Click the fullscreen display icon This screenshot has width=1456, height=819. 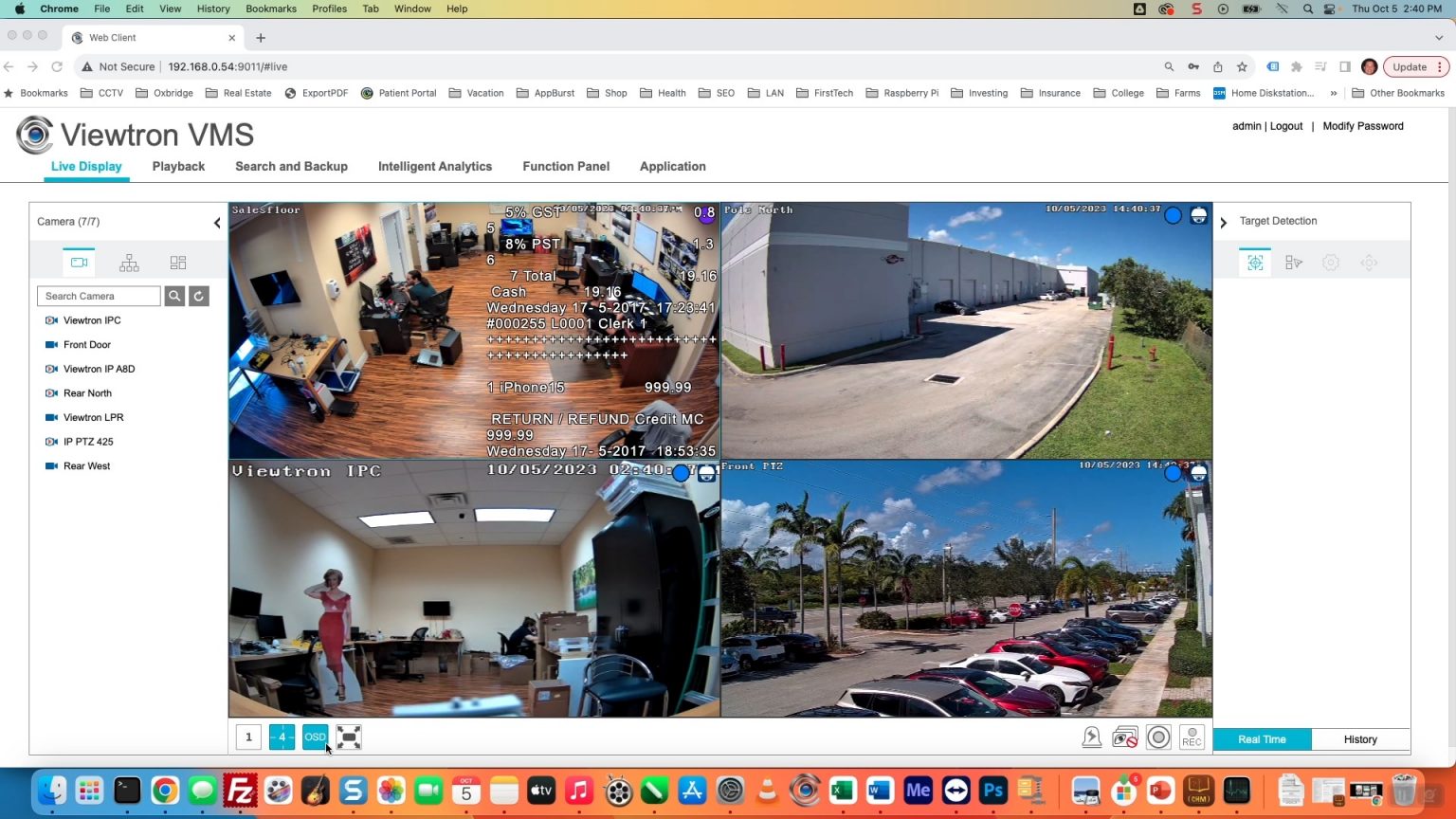point(348,737)
